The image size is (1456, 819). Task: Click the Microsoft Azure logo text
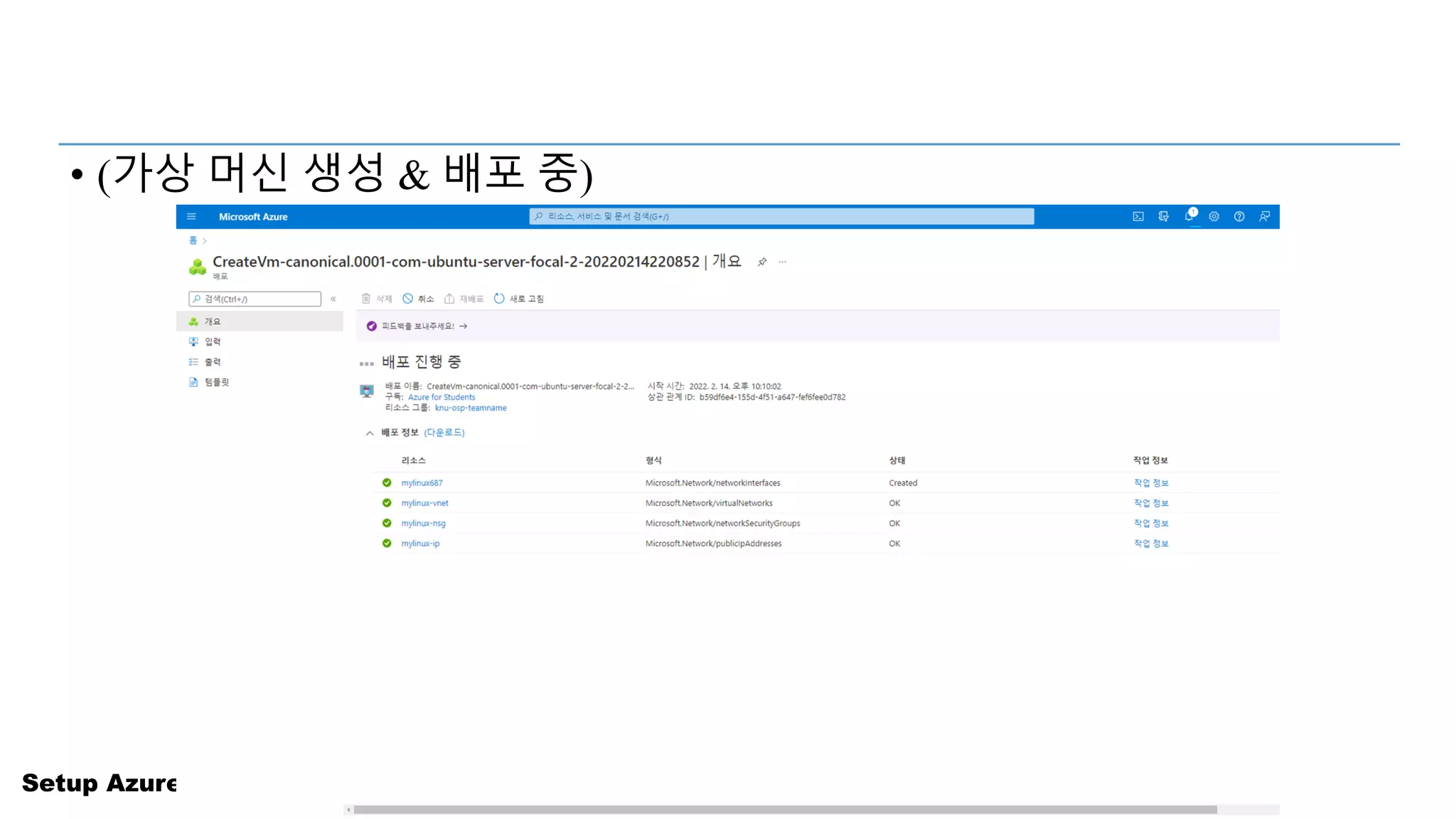253,217
